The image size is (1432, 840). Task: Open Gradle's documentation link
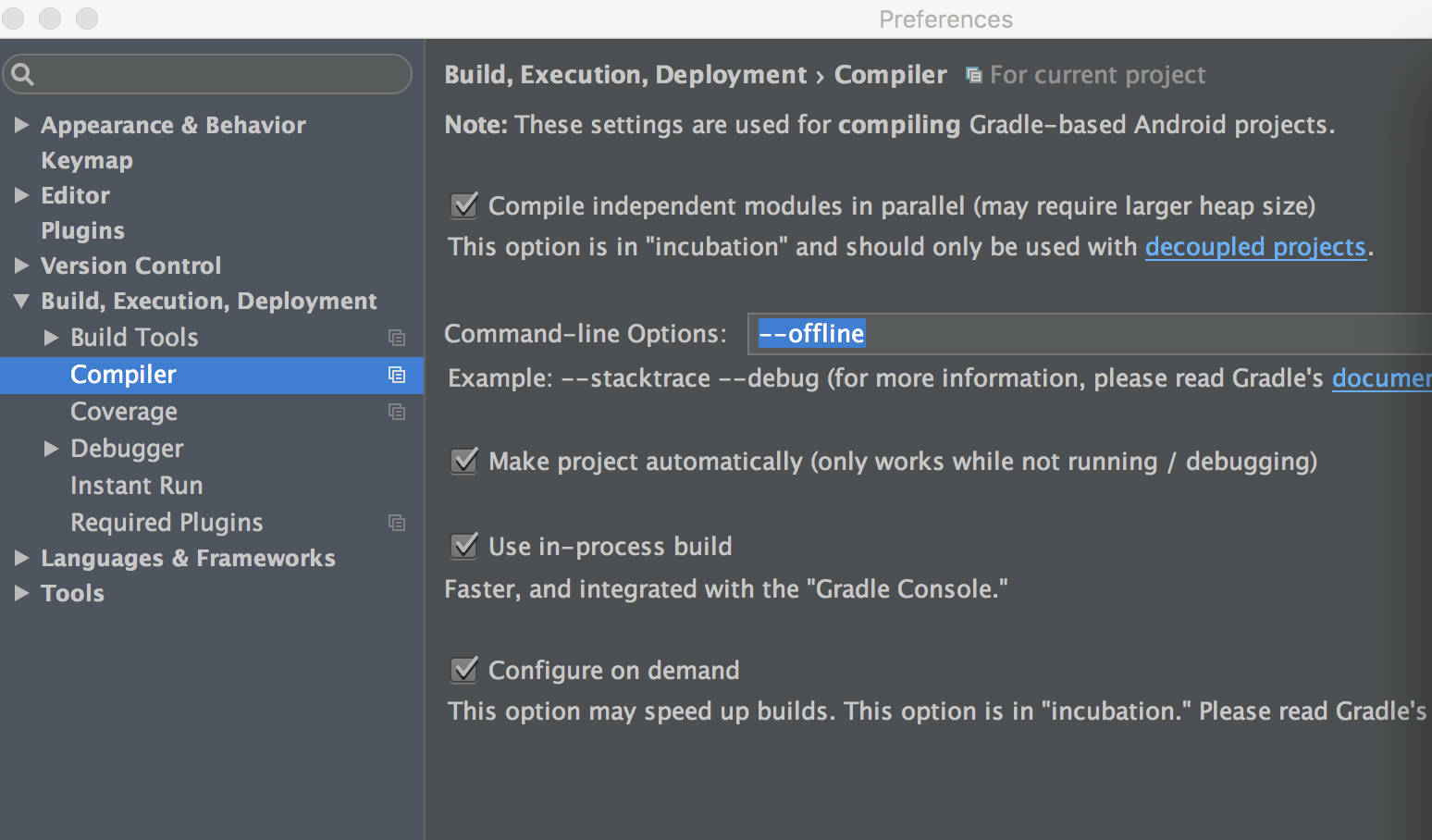[x=1381, y=378]
